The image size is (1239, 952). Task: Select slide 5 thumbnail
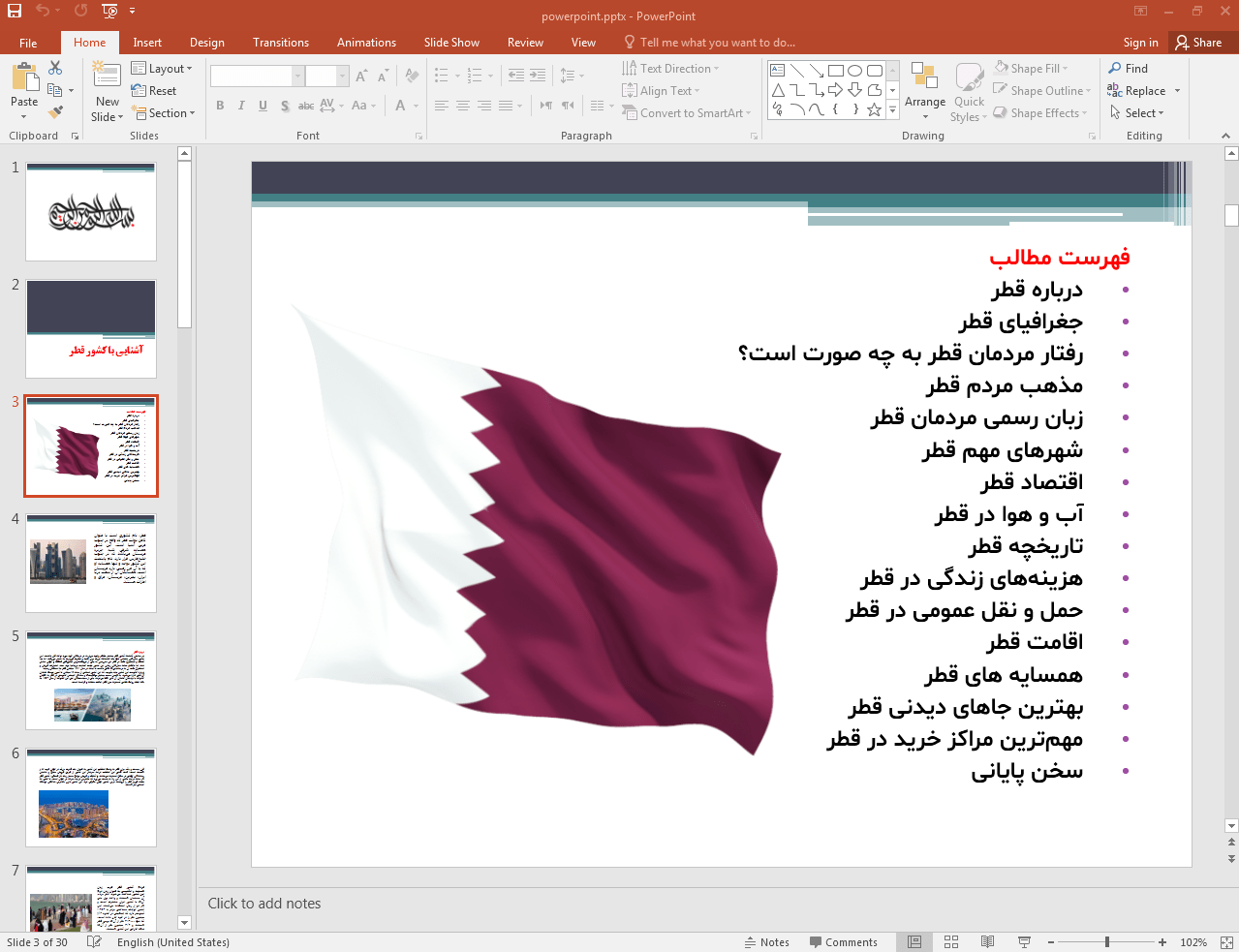90,680
